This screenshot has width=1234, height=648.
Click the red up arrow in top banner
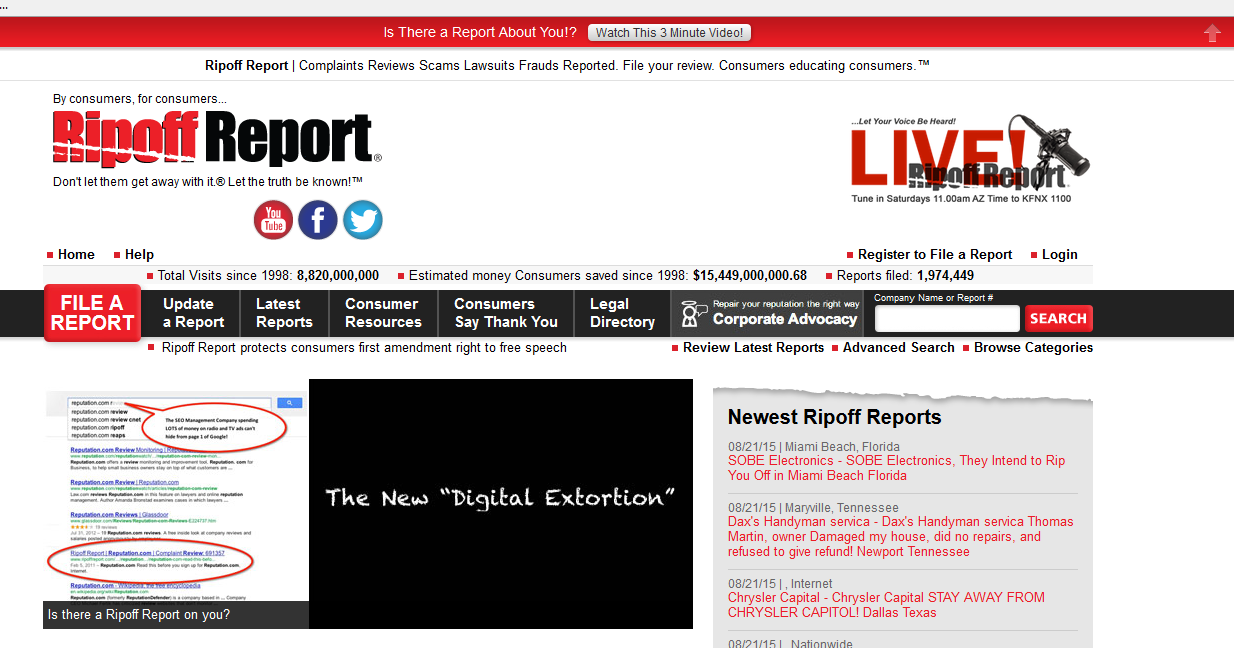click(x=1212, y=33)
